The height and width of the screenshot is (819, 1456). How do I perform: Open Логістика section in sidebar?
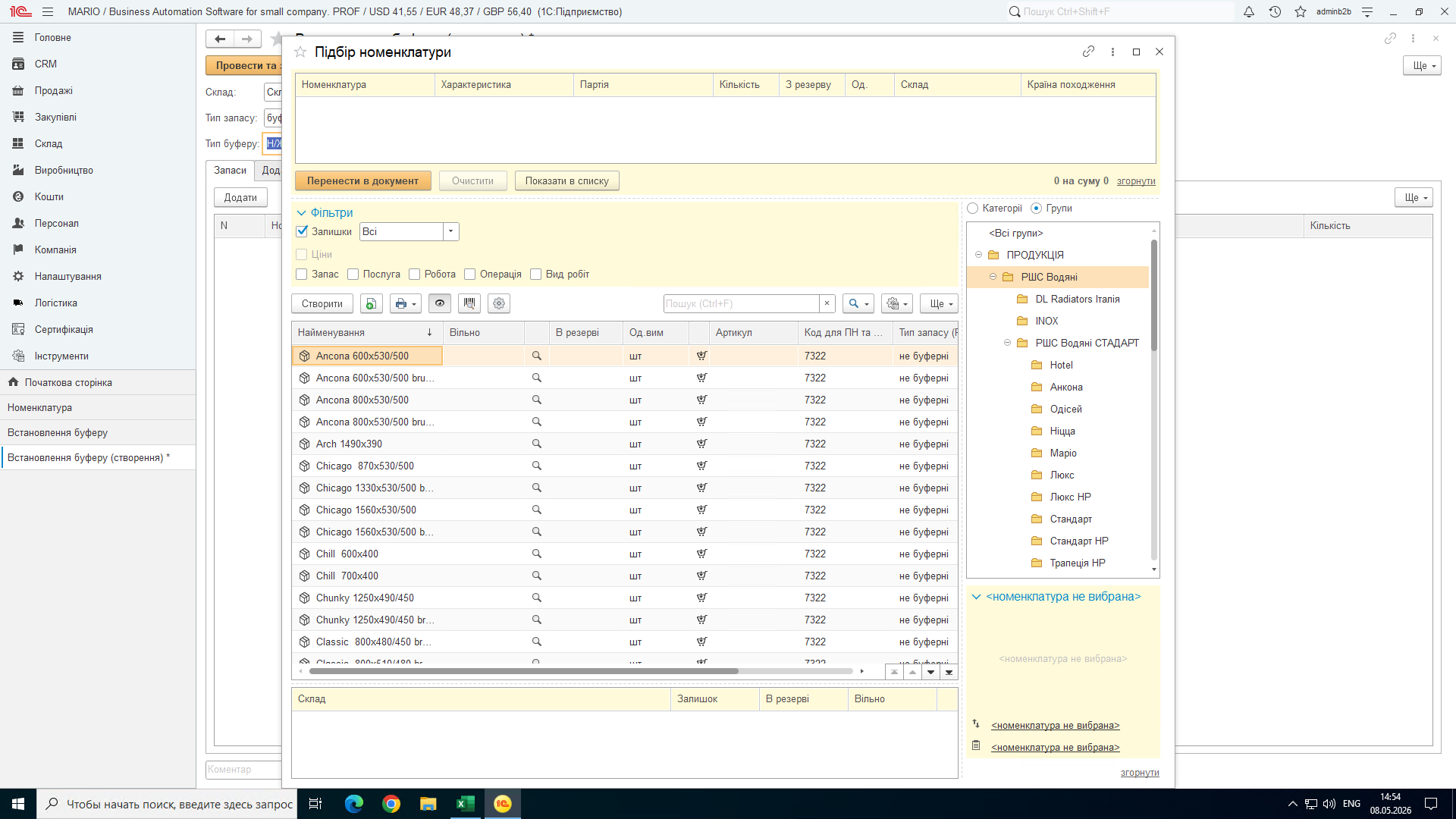point(55,303)
